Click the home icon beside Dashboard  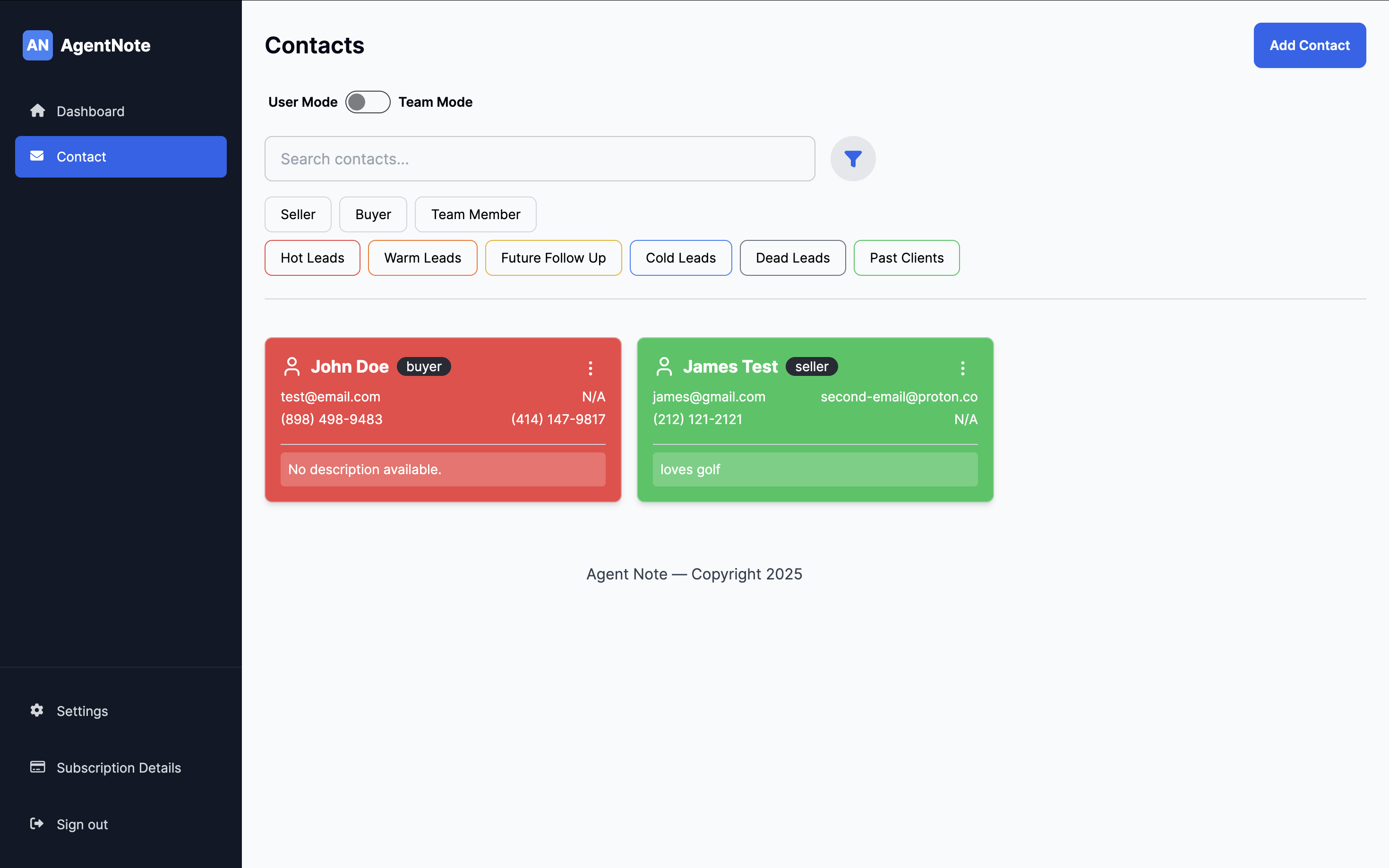click(x=37, y=111)
